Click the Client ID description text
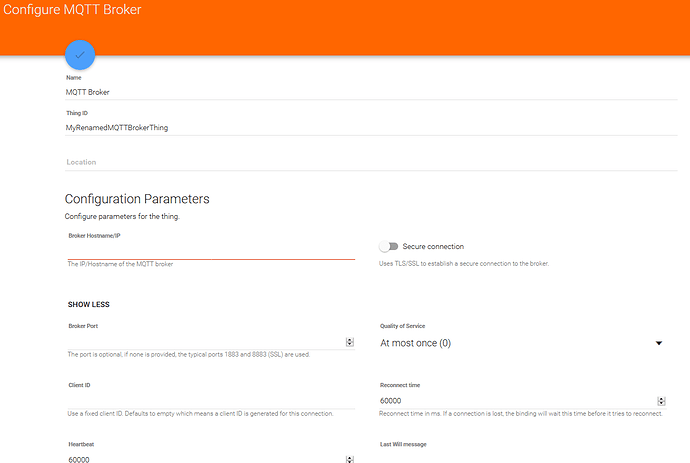Image resolution: width=690 pixels, height=463 pixels. 200,414
